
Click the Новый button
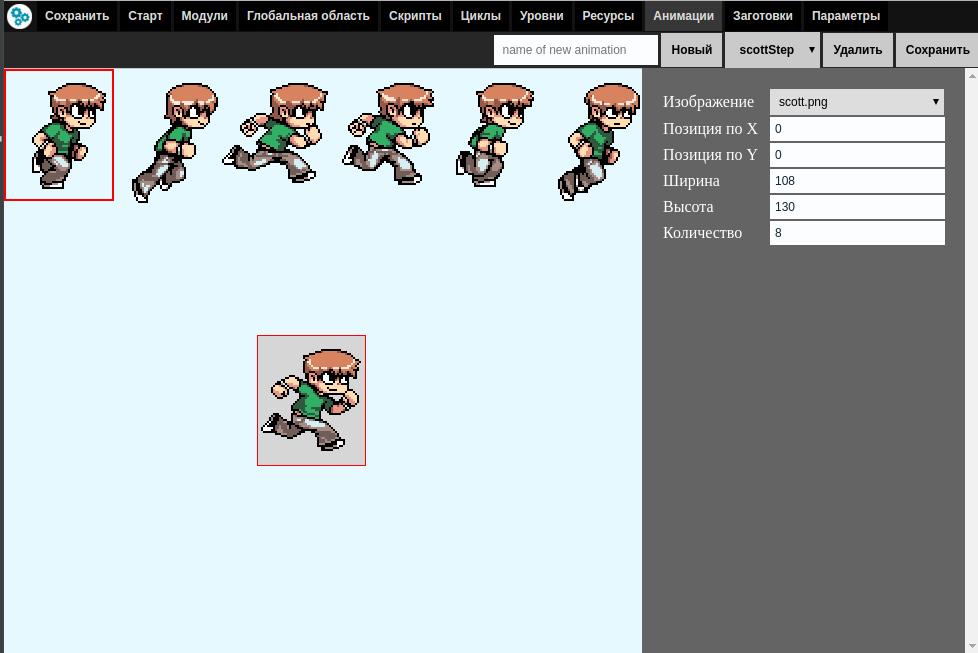point(691,50)
